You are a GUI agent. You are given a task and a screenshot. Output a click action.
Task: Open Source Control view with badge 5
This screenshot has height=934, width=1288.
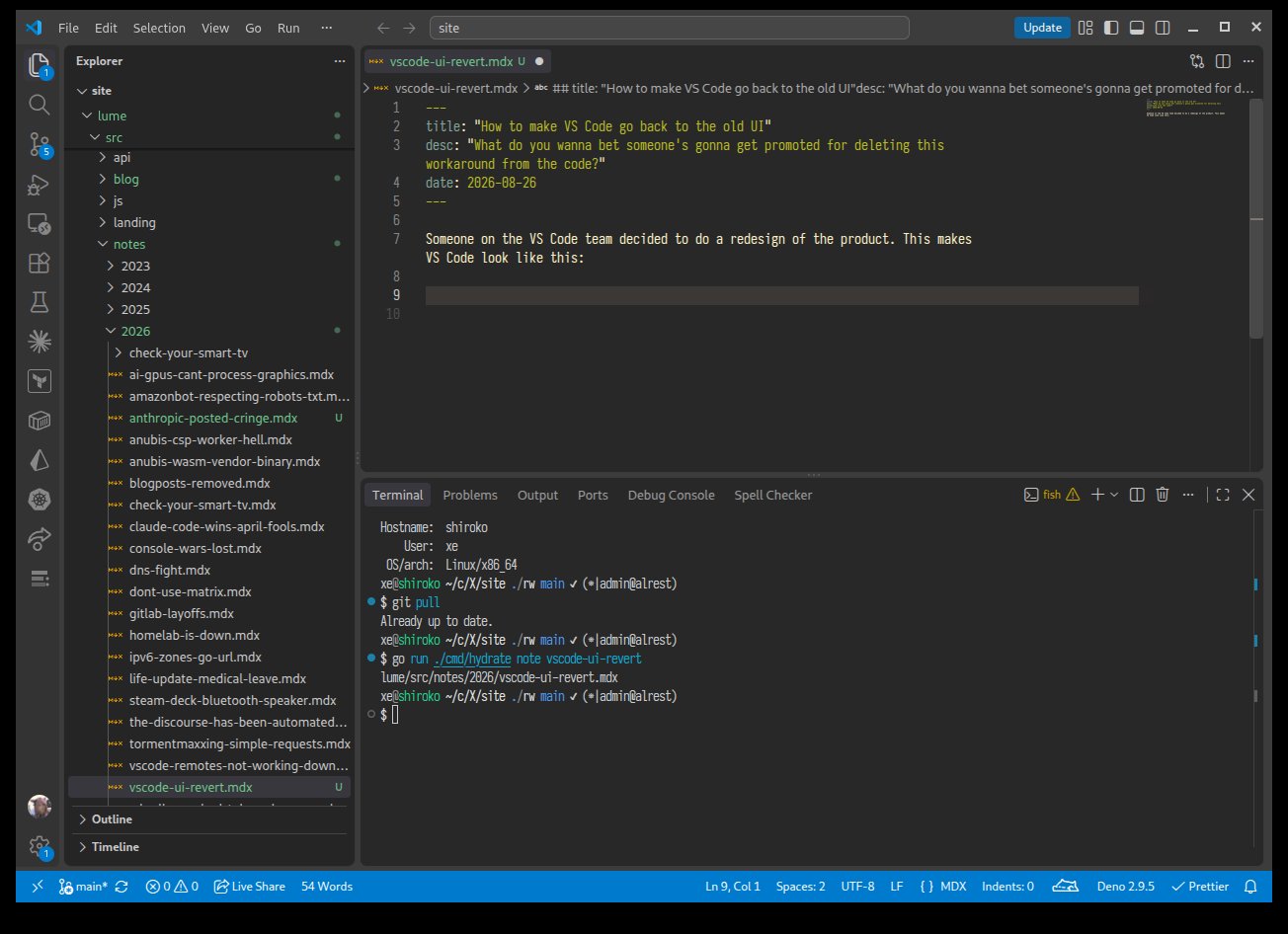[x=39, y=144]
